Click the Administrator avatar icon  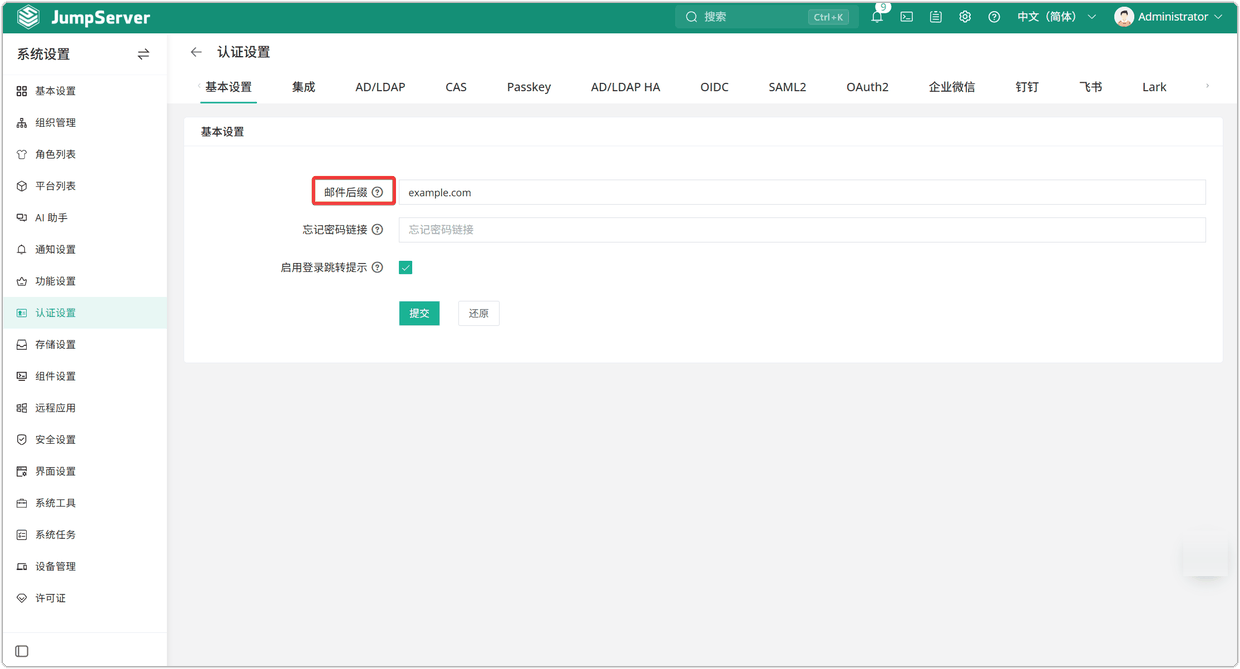(1124, 17)
